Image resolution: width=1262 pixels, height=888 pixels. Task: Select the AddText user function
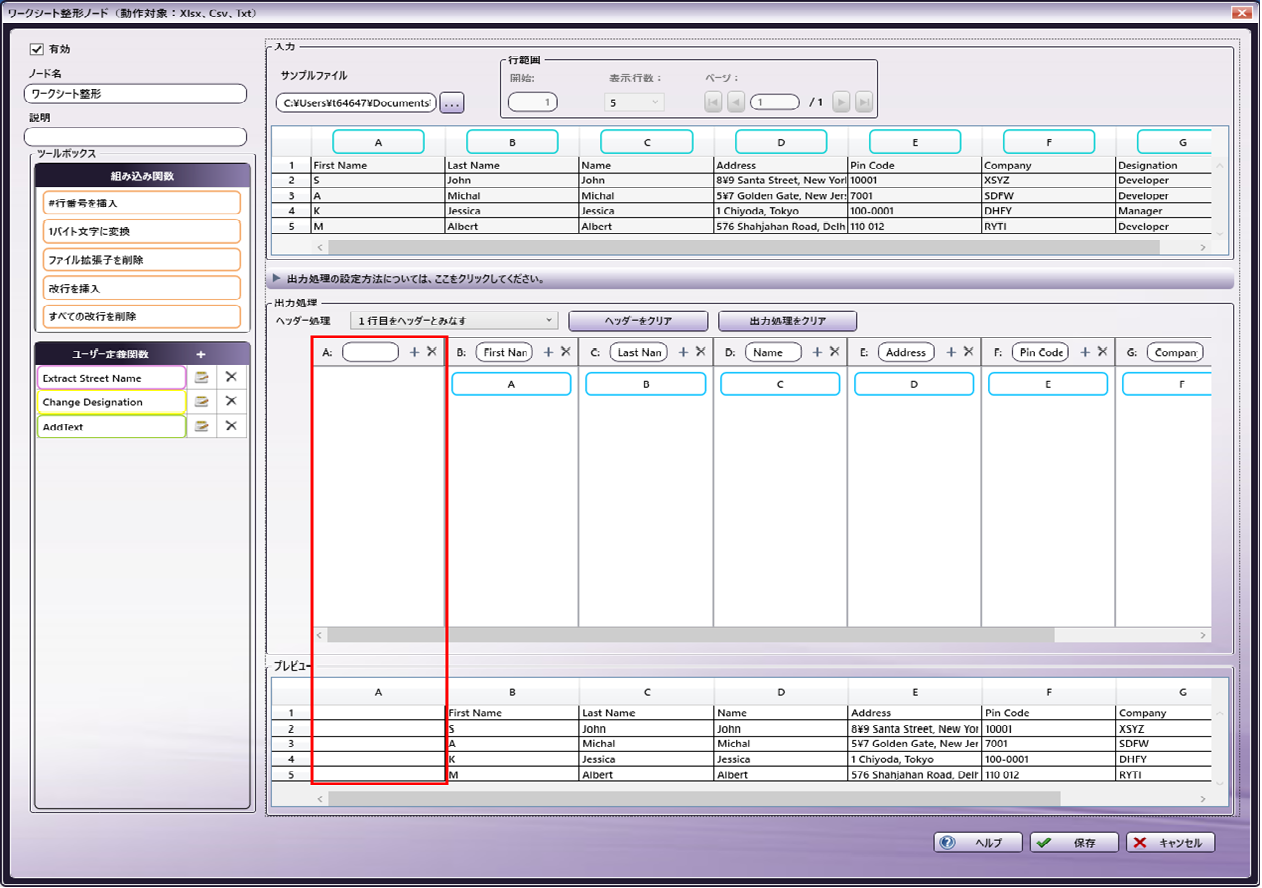click(112, 426)
